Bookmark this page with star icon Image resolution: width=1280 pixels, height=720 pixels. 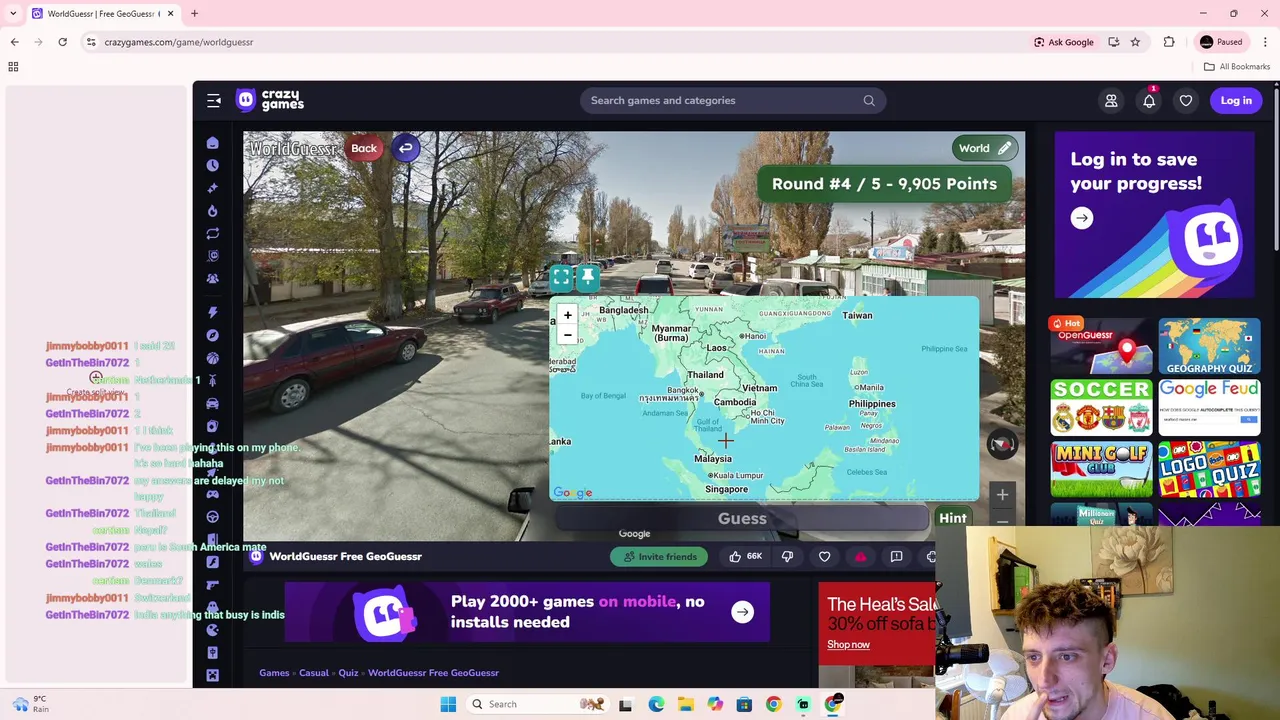pyautogui.click(x=1135, y=42)
